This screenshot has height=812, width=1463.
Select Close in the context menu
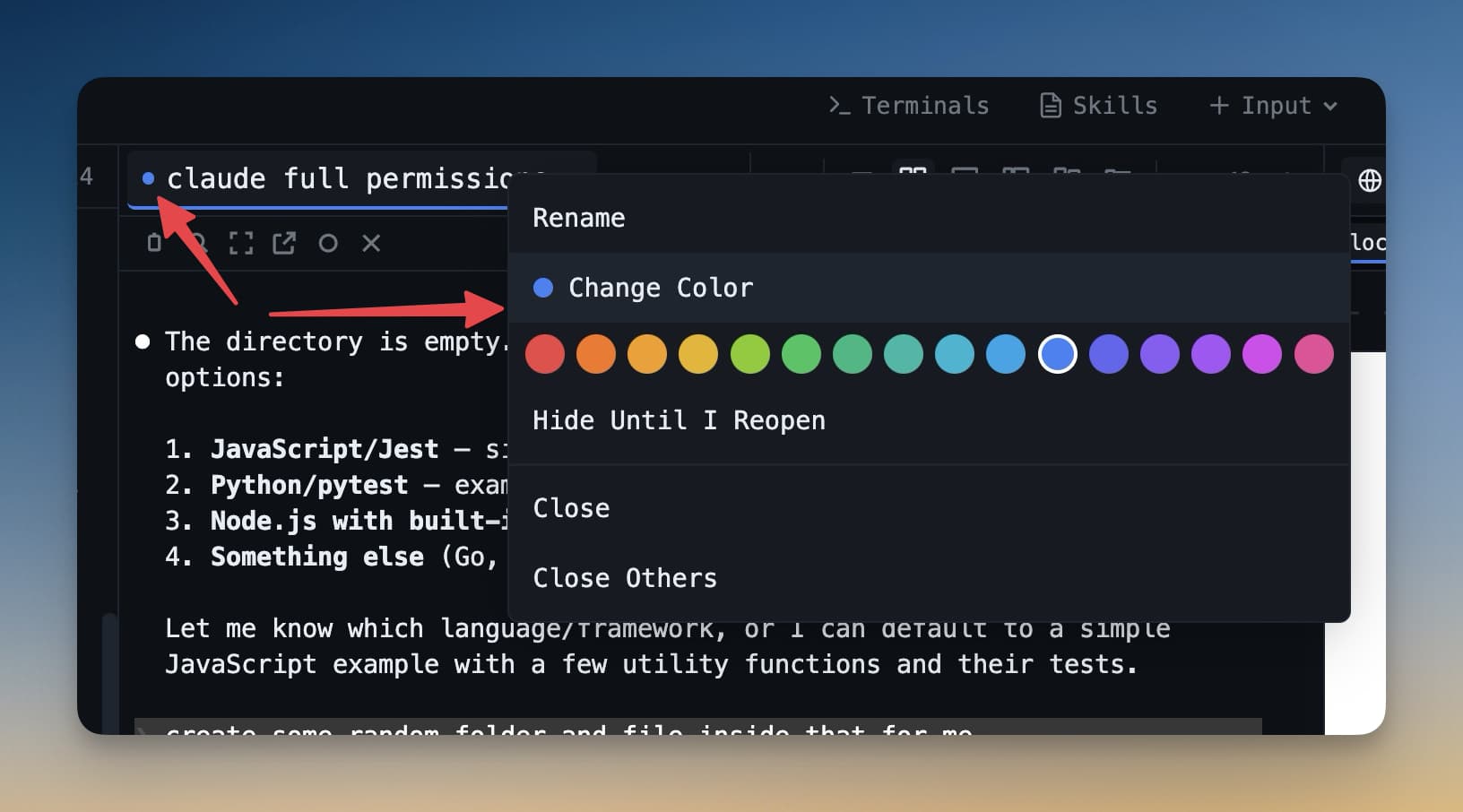929,508
